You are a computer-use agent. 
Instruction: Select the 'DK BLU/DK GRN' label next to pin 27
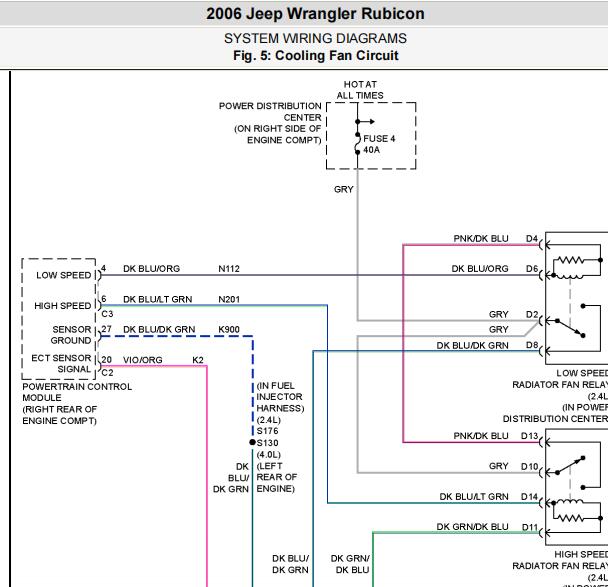159,330
